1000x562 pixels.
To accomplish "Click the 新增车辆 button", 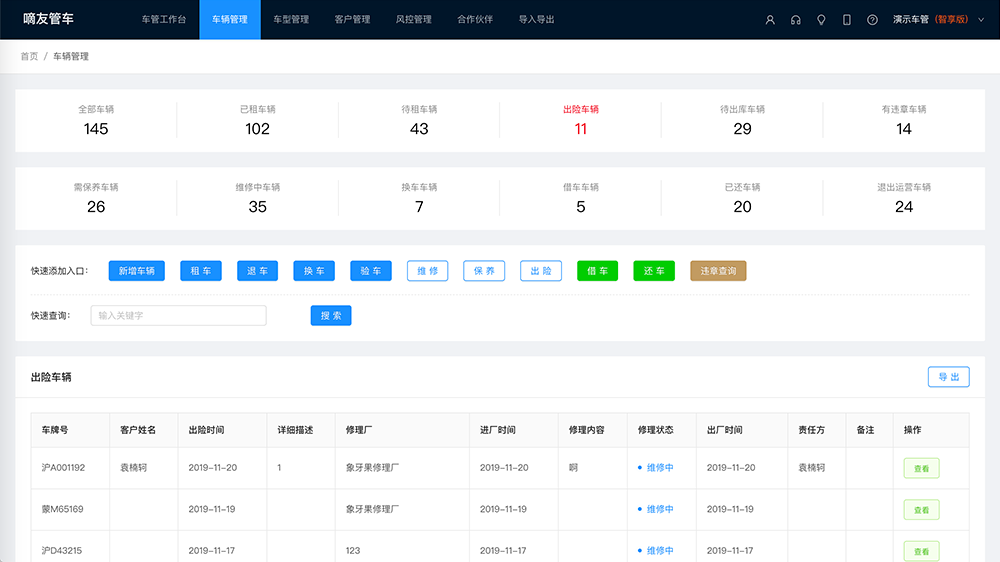I will (136, 271).
